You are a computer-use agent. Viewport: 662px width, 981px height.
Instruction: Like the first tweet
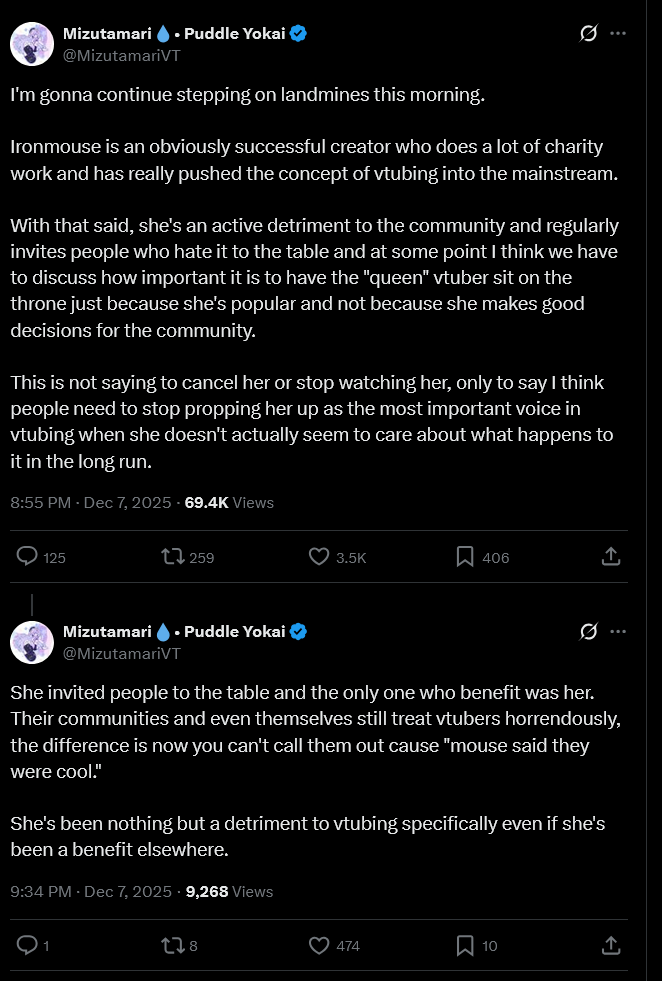coord(319,557)
